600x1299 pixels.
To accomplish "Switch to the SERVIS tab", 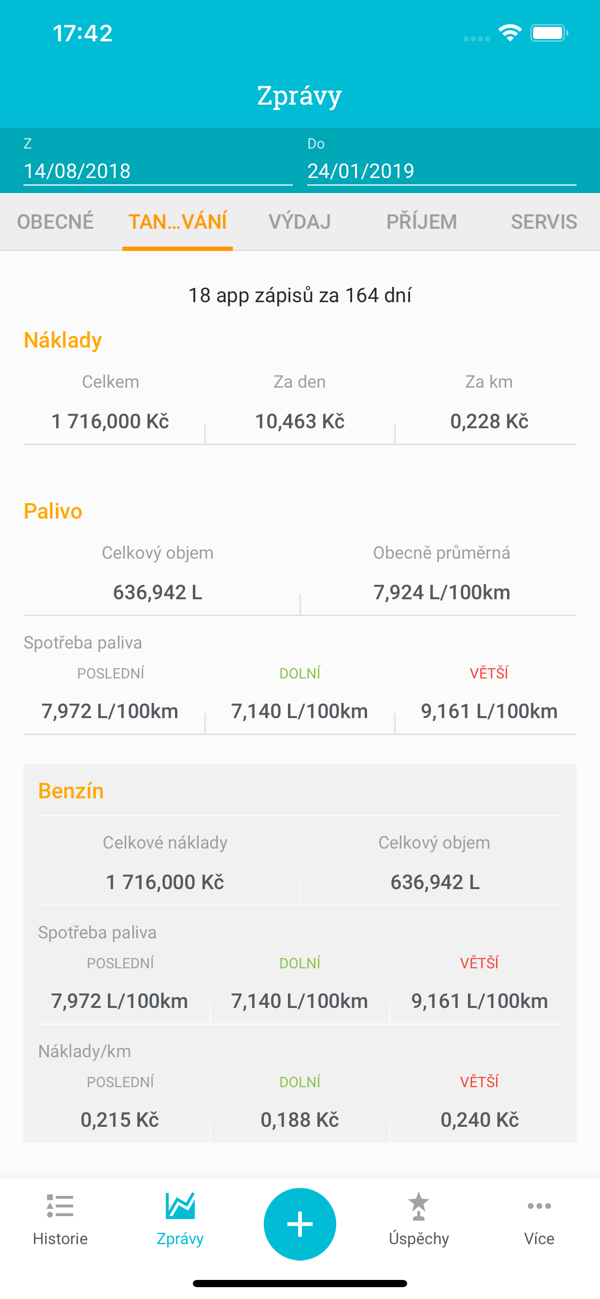I will [543, 222].
